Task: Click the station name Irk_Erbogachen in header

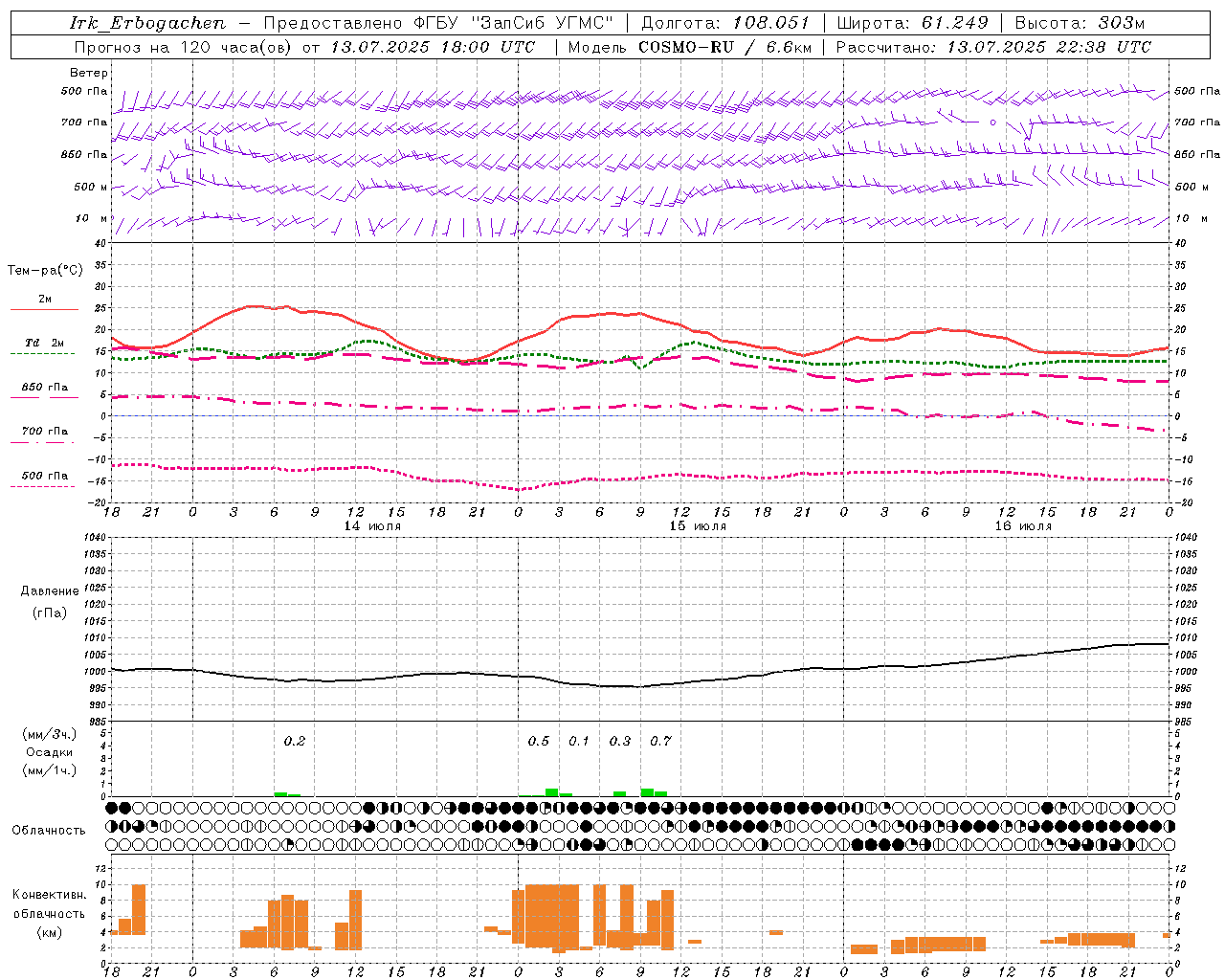Action: [147, 23]
